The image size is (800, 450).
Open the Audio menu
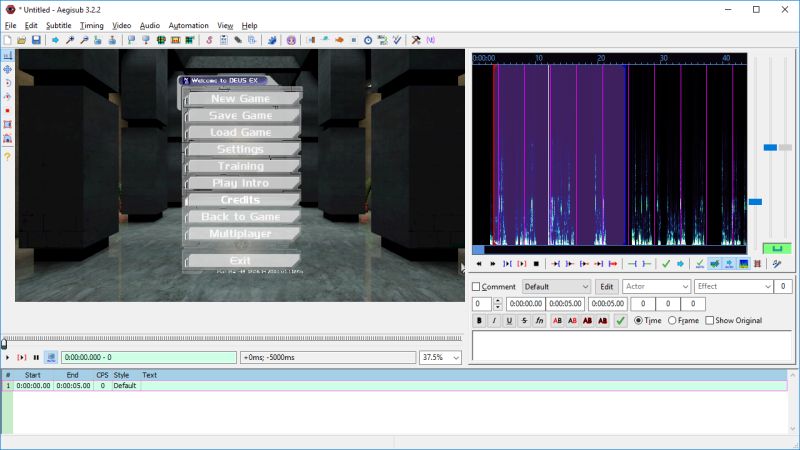[x=149, y=26]
